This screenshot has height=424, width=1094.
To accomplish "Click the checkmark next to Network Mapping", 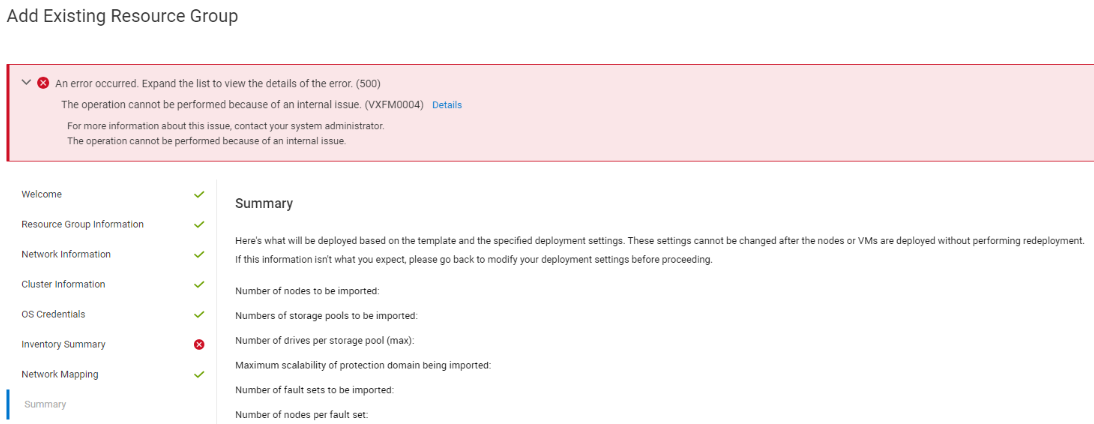I will click(199, 374).
